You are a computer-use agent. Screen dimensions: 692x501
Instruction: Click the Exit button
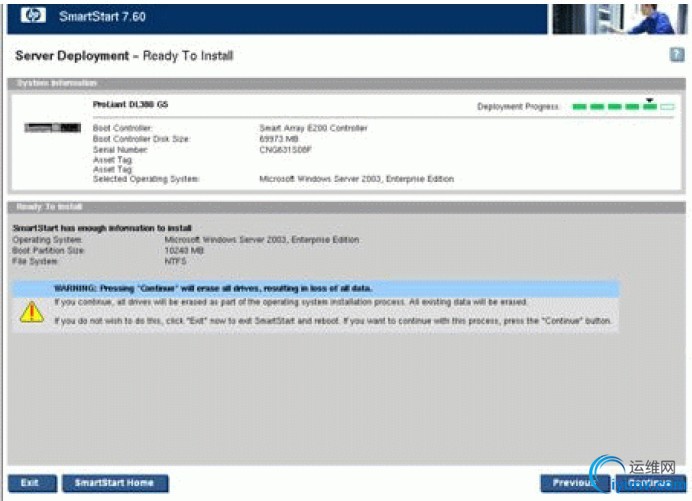[32, 483]
